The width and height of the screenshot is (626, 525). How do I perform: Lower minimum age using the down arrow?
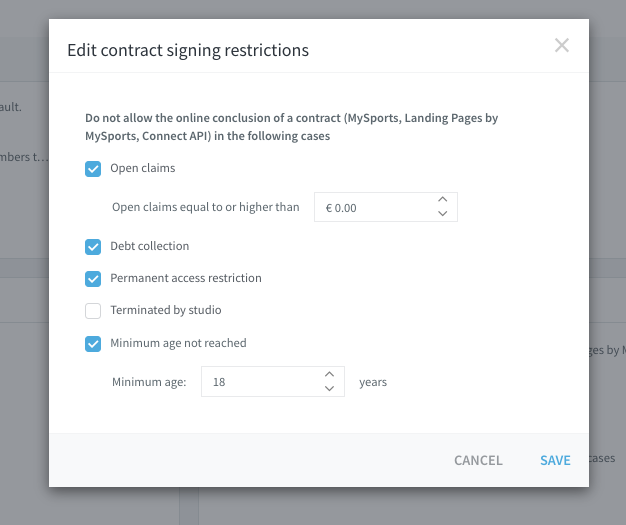pos(329,388)
